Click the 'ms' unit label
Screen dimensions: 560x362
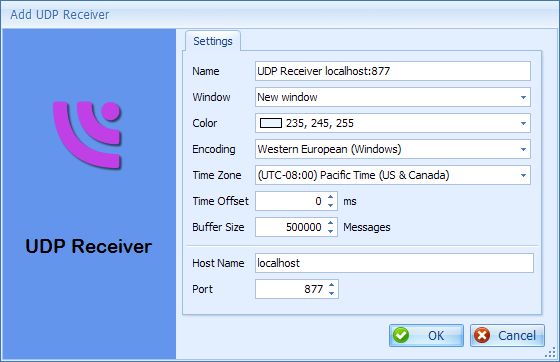pyautogui.click(x=350, y=201)
